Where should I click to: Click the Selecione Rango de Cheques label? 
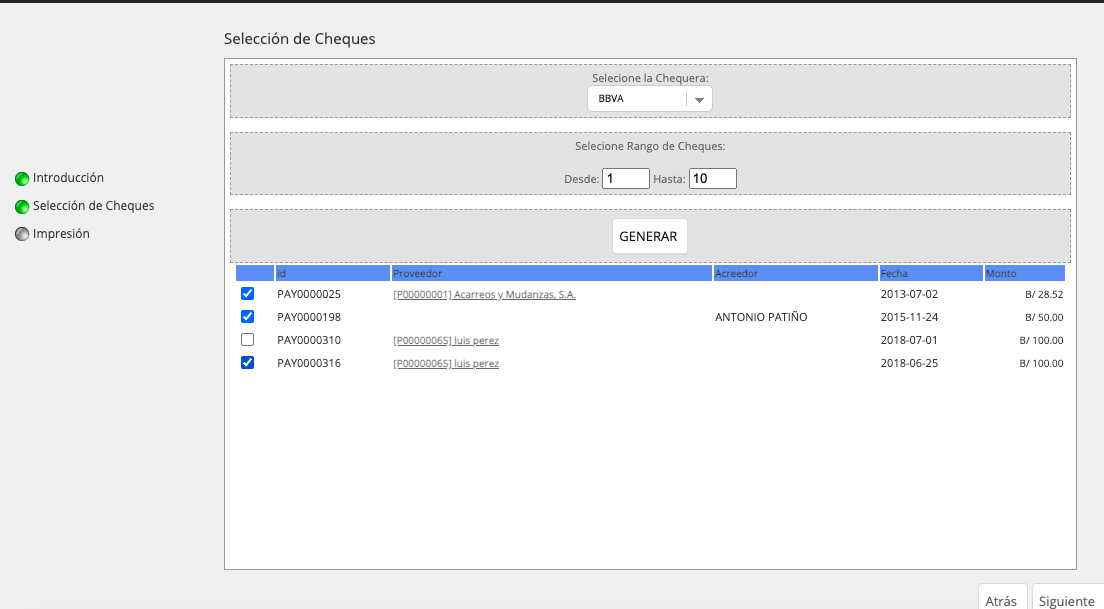[650, 146]
